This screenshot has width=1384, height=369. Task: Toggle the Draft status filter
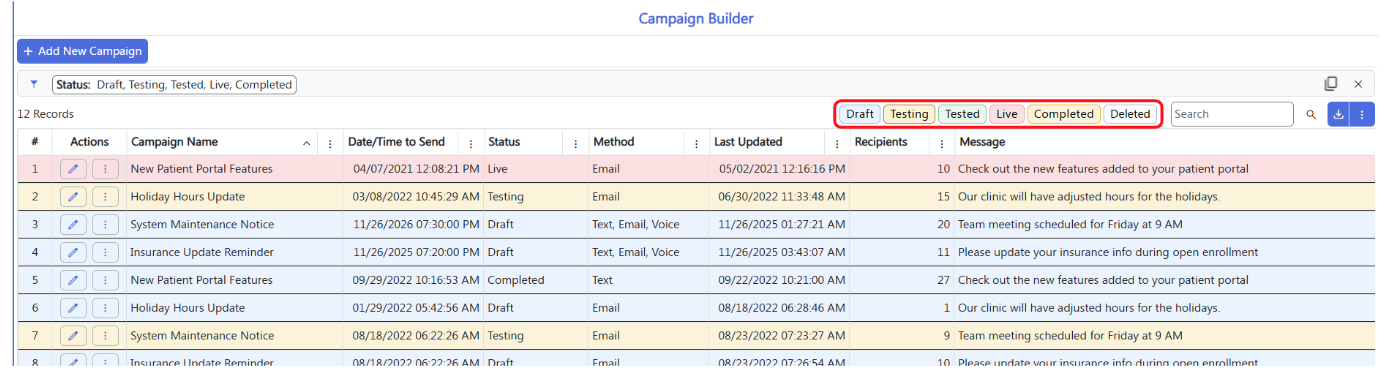click(860, 114)
